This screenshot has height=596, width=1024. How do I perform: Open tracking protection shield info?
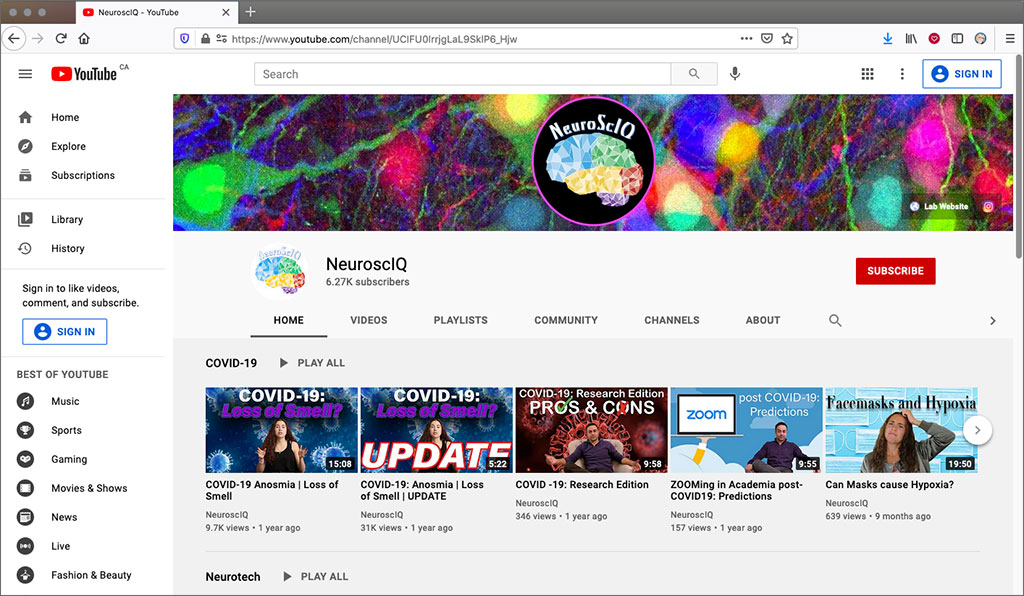click(185, 39)
